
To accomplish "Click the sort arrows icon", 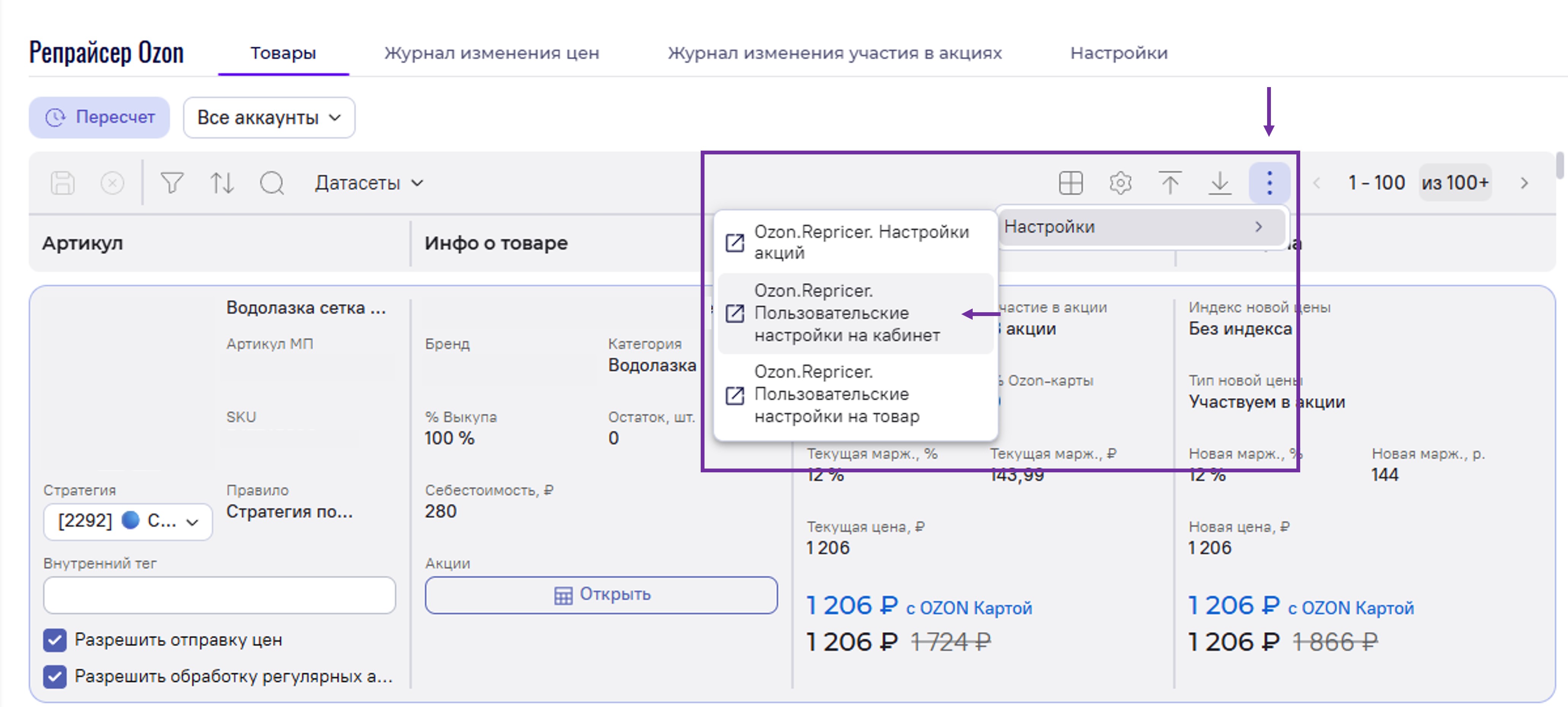I will [x=221, y=183].
